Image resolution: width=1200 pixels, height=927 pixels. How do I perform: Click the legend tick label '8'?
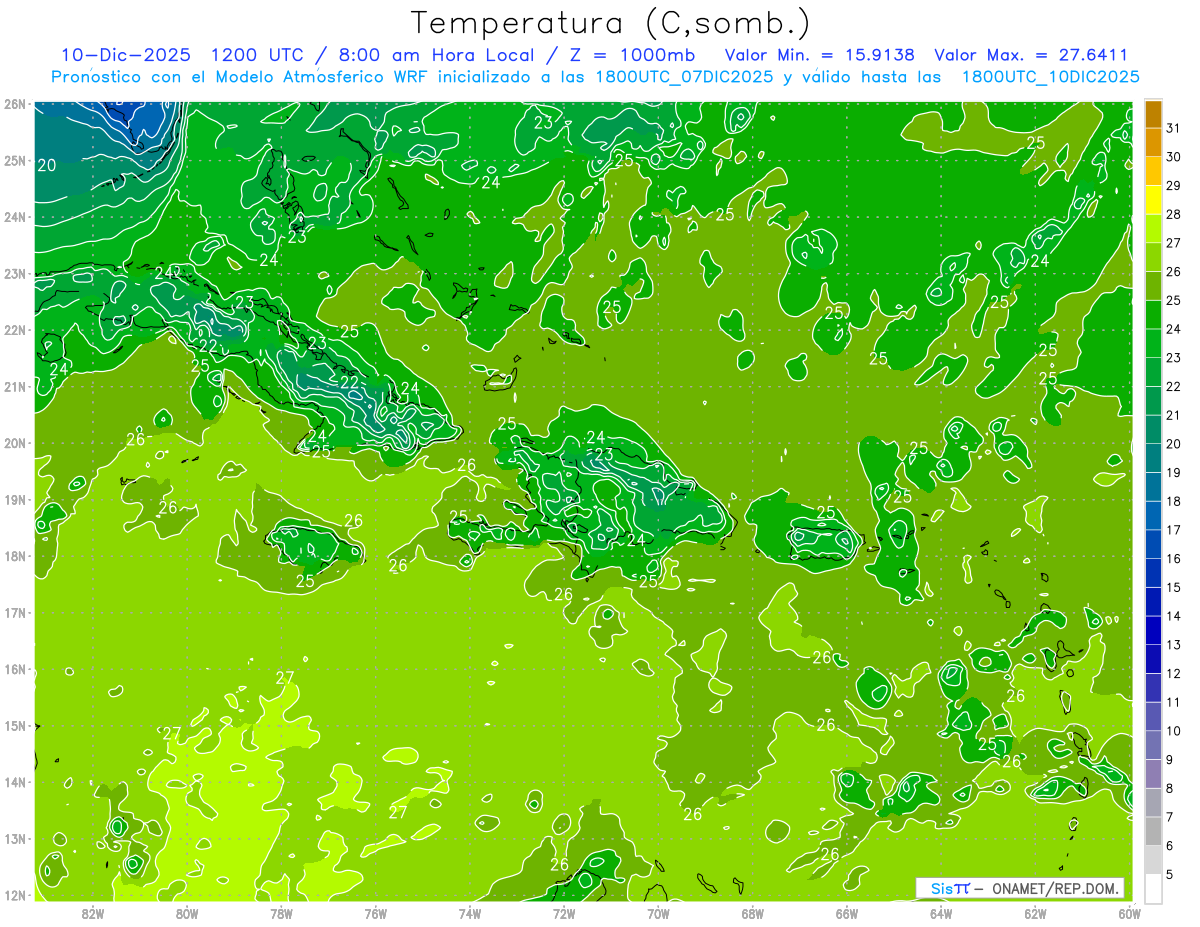tap(1171, 789)
